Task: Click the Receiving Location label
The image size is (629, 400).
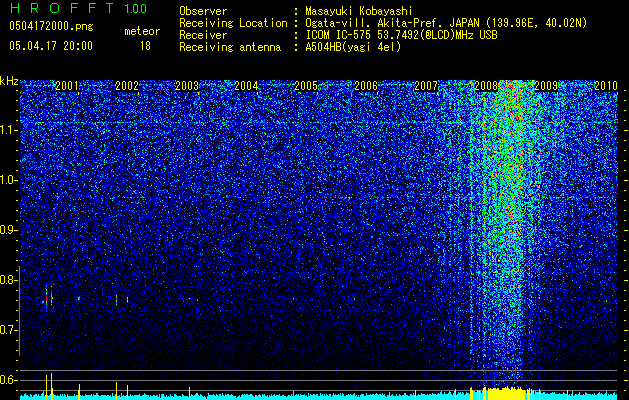Action: (233, 23)
